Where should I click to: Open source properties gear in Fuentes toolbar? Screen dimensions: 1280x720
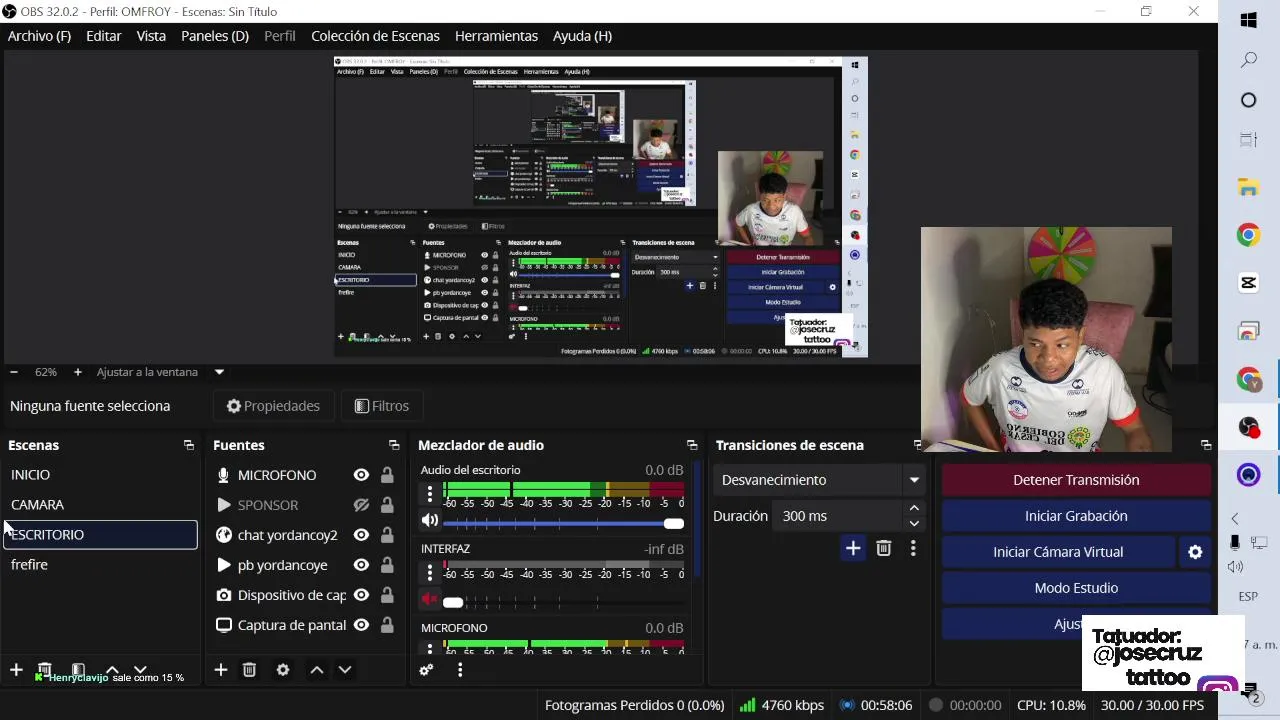283,670
